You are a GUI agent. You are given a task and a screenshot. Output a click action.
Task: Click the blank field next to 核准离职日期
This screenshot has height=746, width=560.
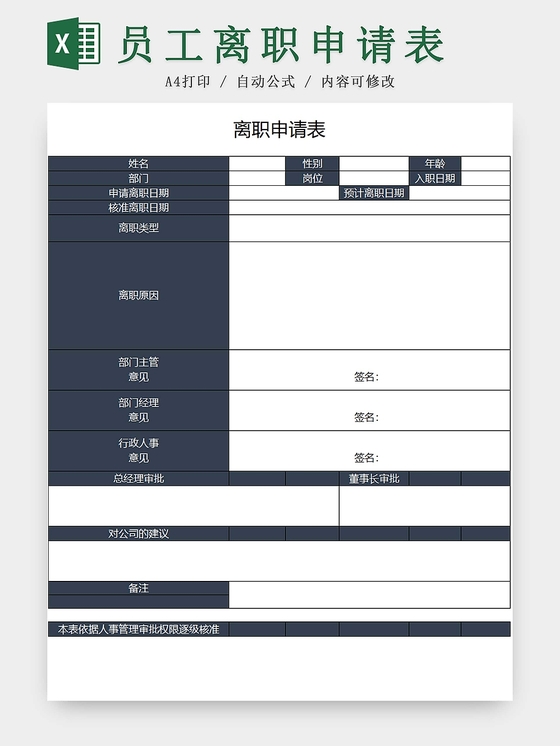point(370,207)
